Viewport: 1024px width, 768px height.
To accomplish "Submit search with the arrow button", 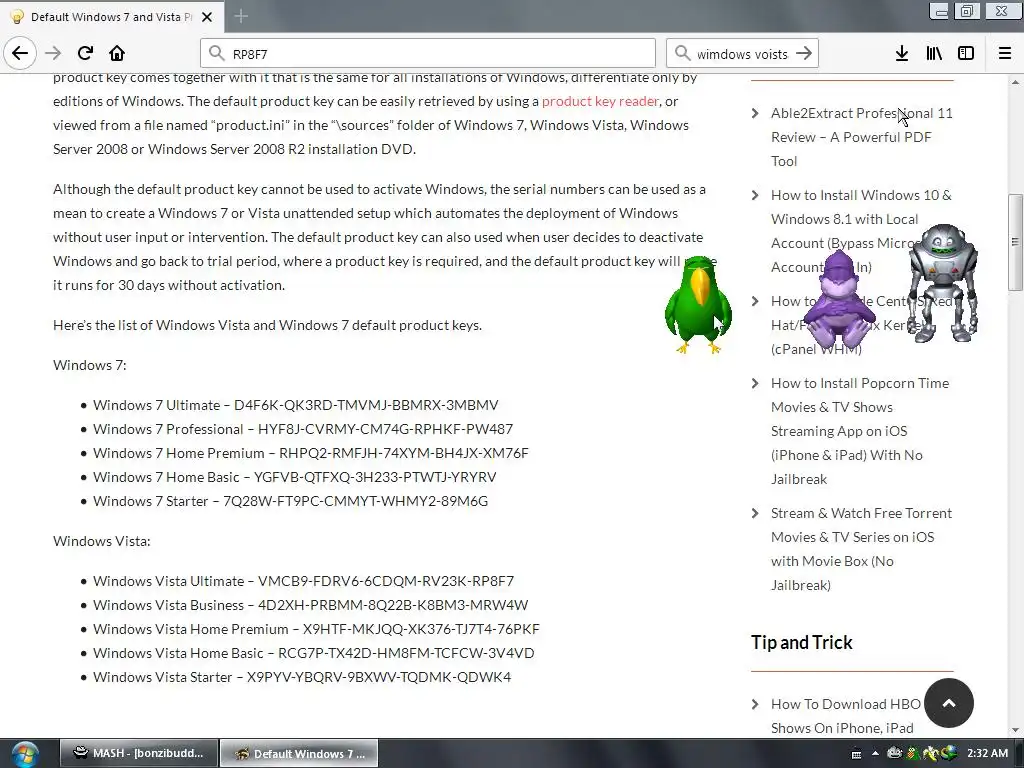I will click(805, 54).
